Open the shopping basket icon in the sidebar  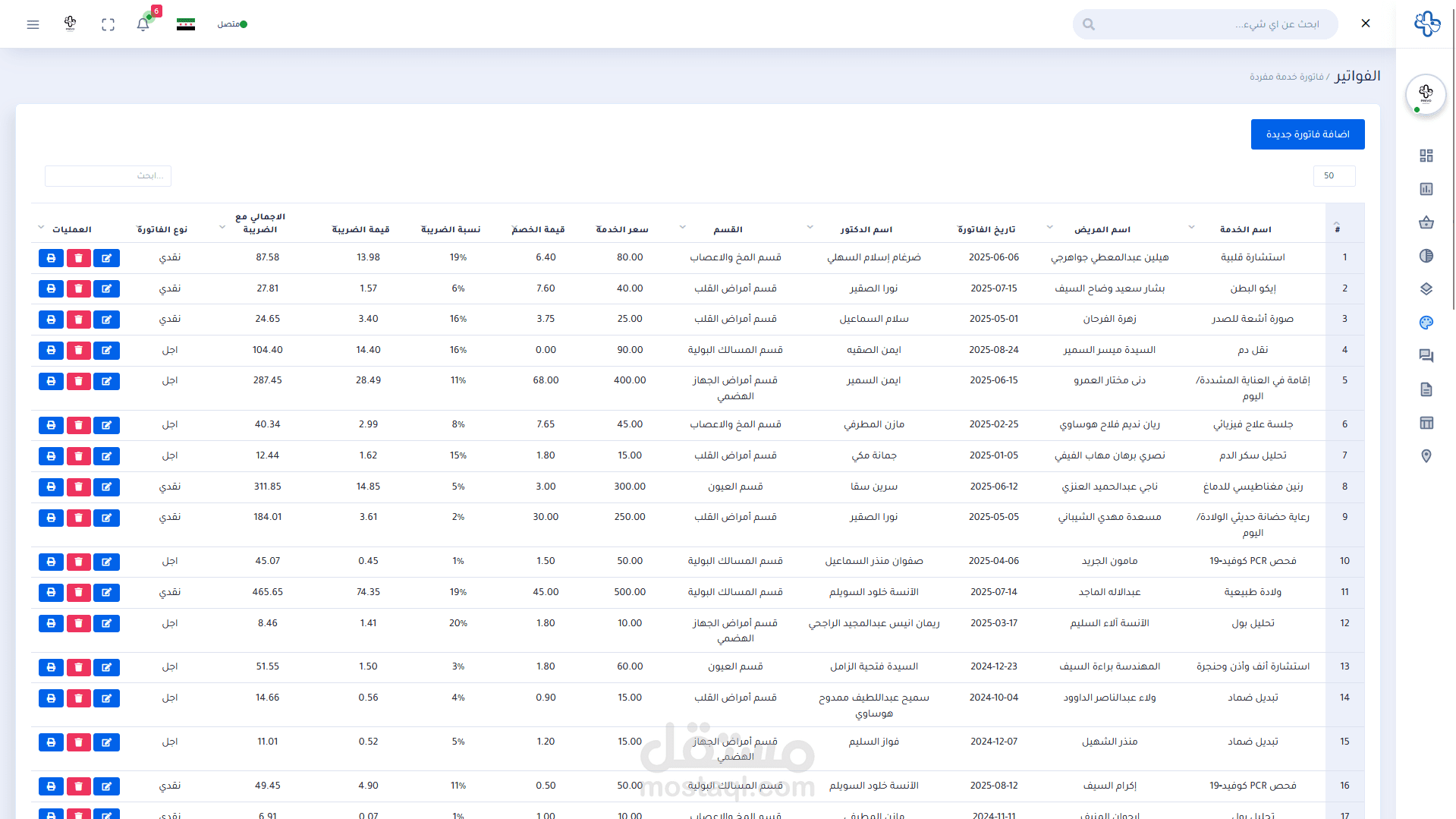pos(1426,222)
